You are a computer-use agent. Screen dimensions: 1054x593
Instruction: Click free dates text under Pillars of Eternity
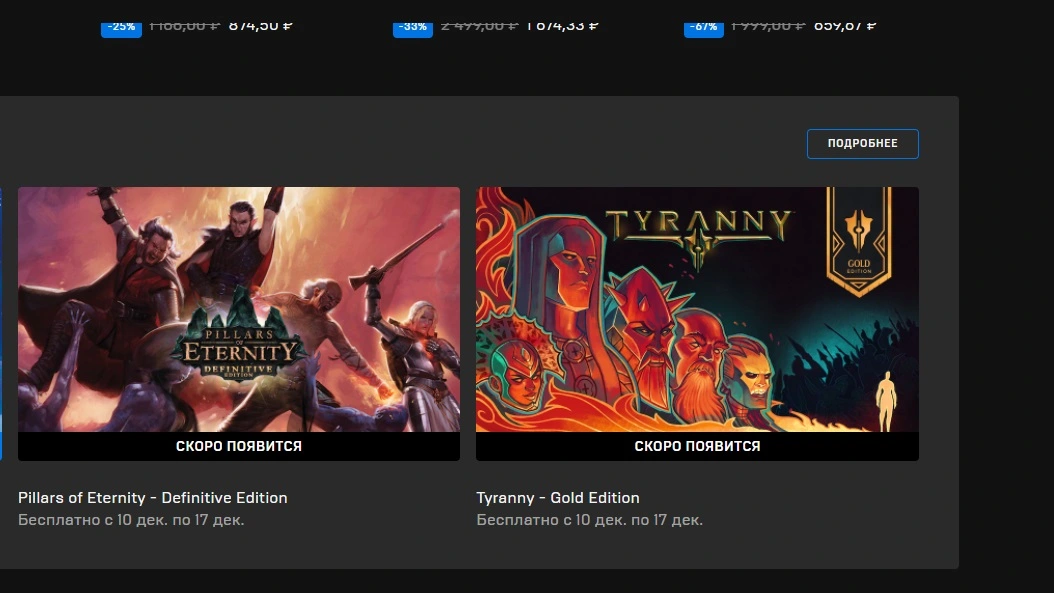point(131,520)
